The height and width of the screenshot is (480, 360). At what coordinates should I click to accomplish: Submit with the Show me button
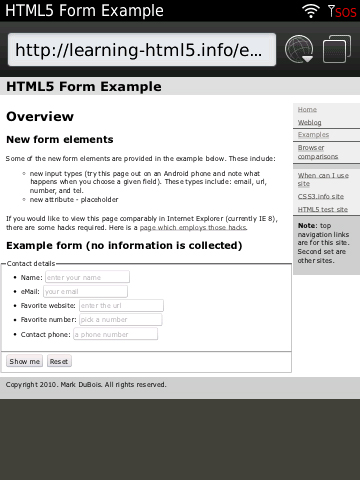[25, 361]
